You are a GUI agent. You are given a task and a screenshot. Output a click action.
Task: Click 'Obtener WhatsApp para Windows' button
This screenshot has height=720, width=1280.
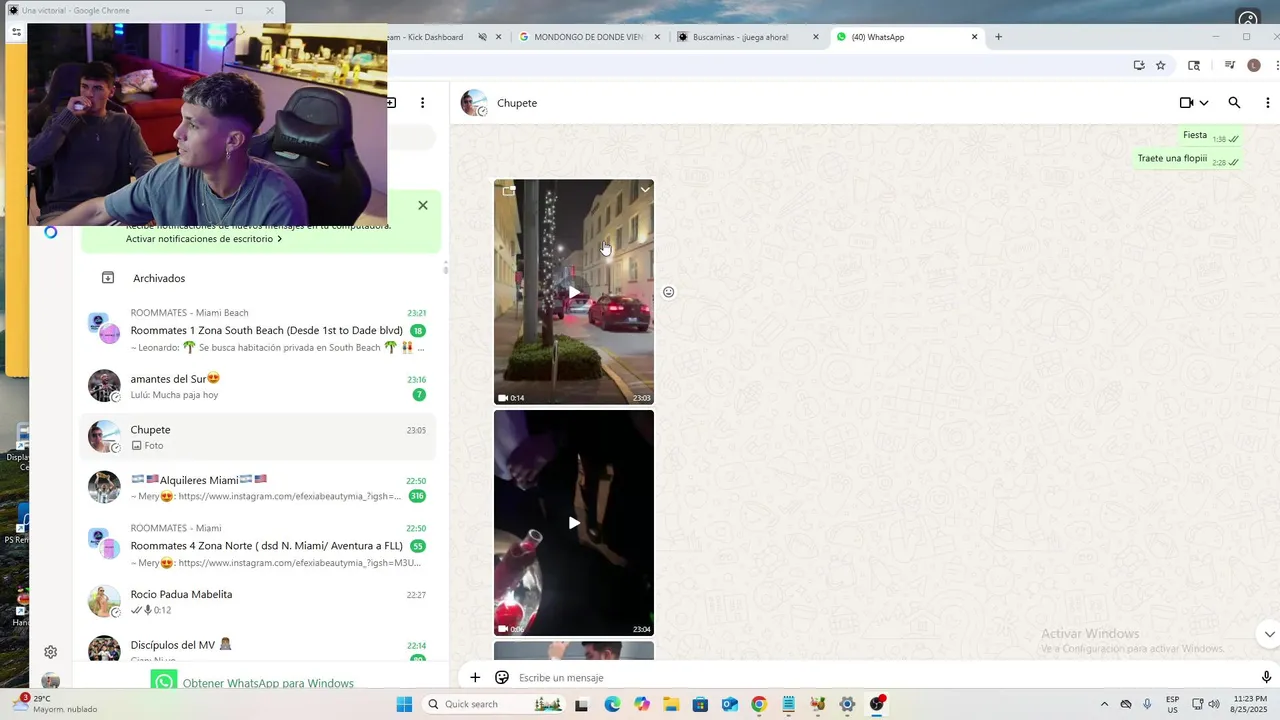point(254,683)
